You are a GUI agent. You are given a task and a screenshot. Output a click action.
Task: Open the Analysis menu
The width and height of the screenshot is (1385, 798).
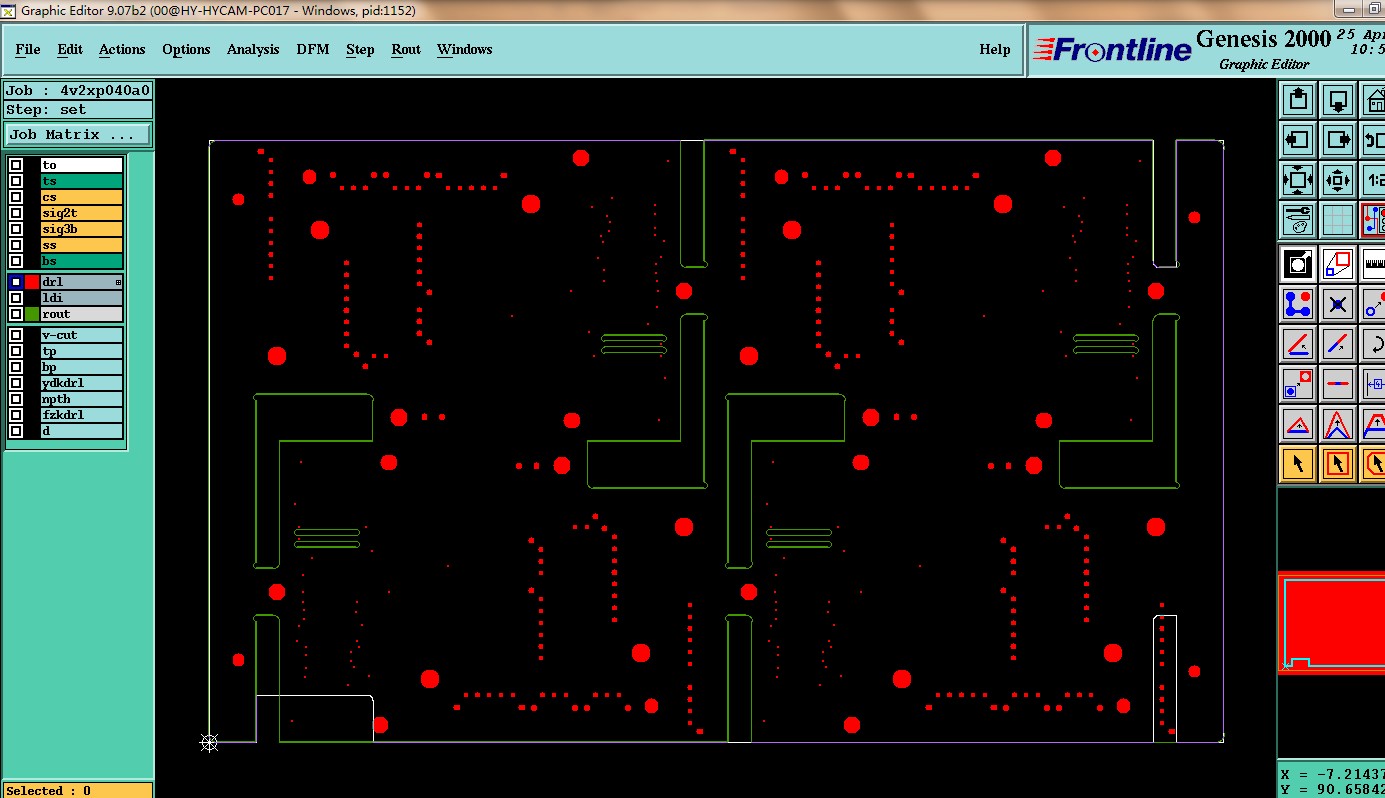point(253,49)
